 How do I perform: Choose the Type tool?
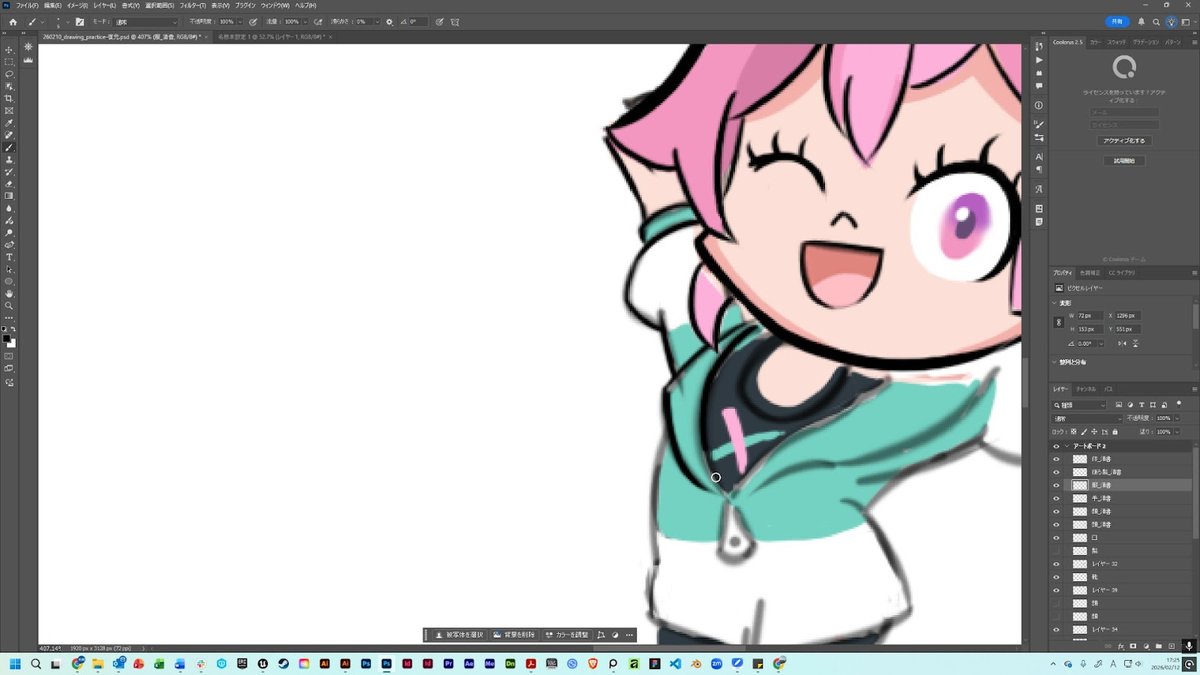[9, 257]
